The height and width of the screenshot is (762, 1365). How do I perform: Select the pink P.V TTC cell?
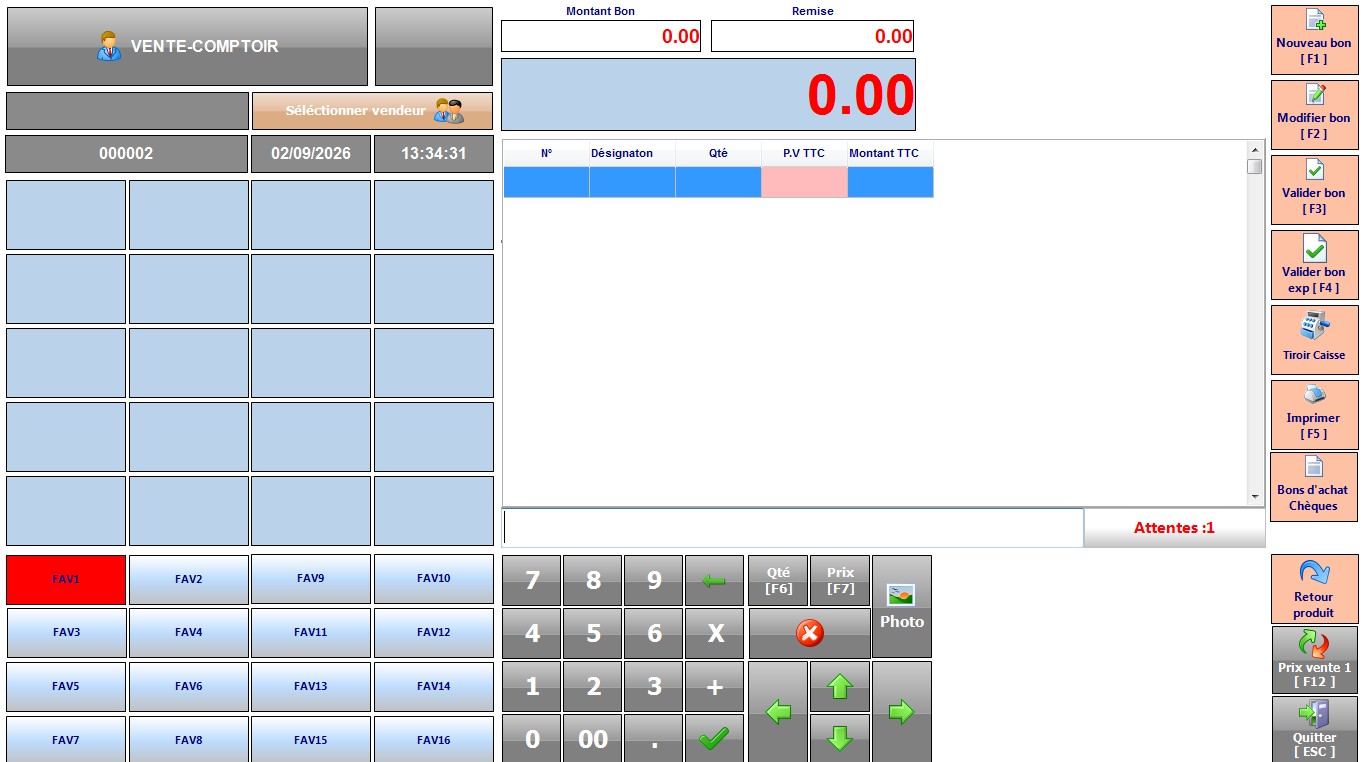pyautogui.click(x=804, y=182)
